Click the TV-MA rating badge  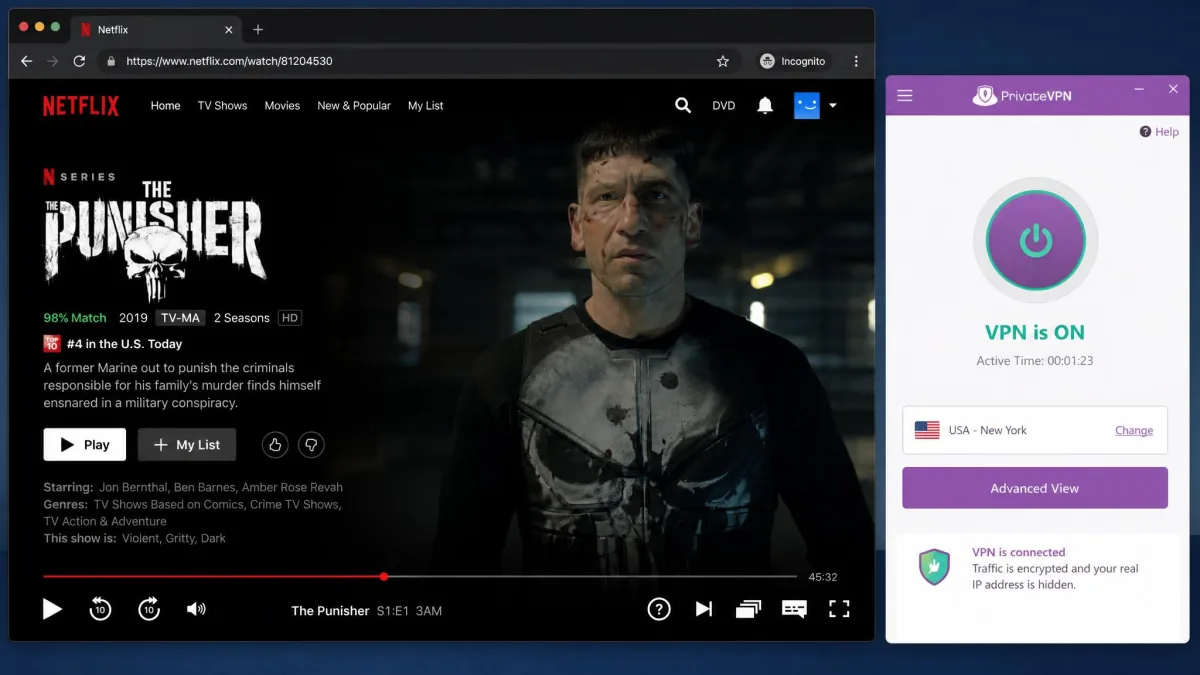pos(181,317)
